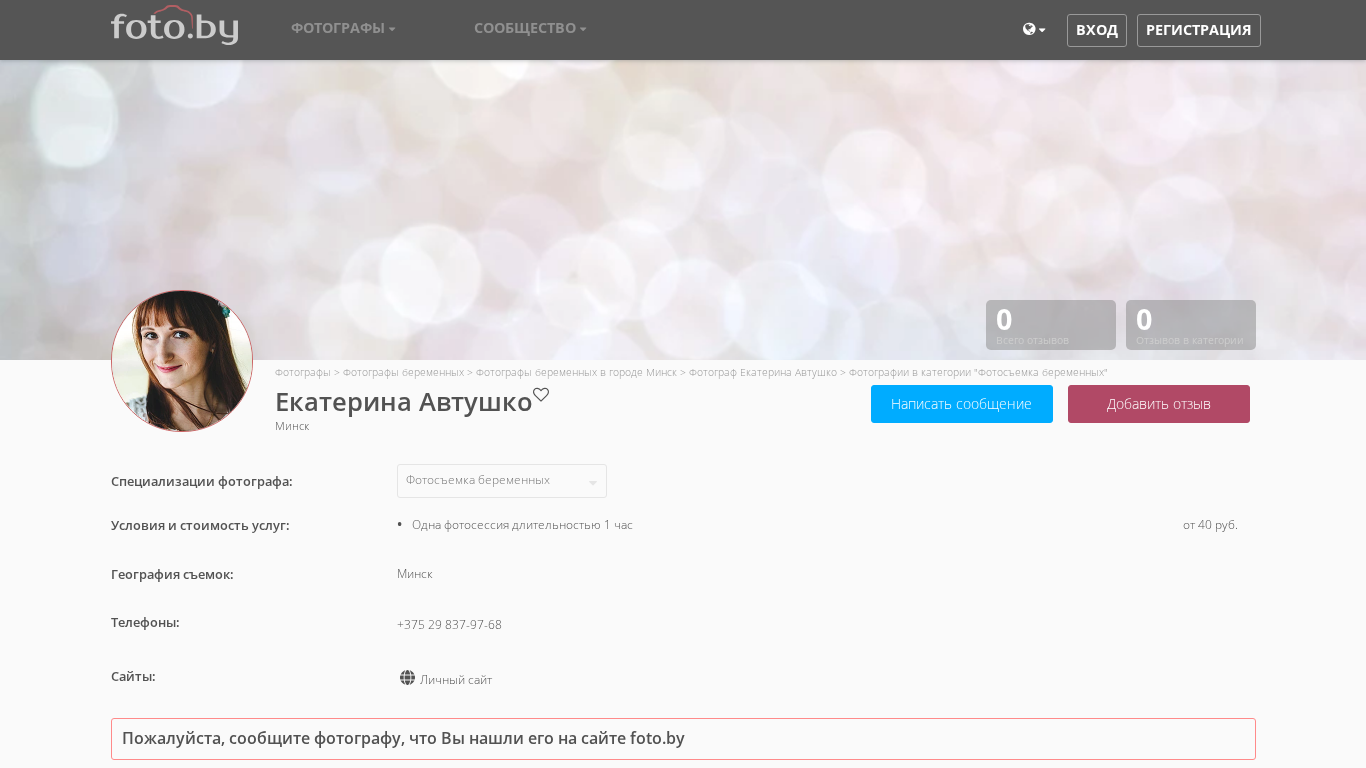Click the Добавить отзыв button
The image size is (1366, 768).
1158,404
